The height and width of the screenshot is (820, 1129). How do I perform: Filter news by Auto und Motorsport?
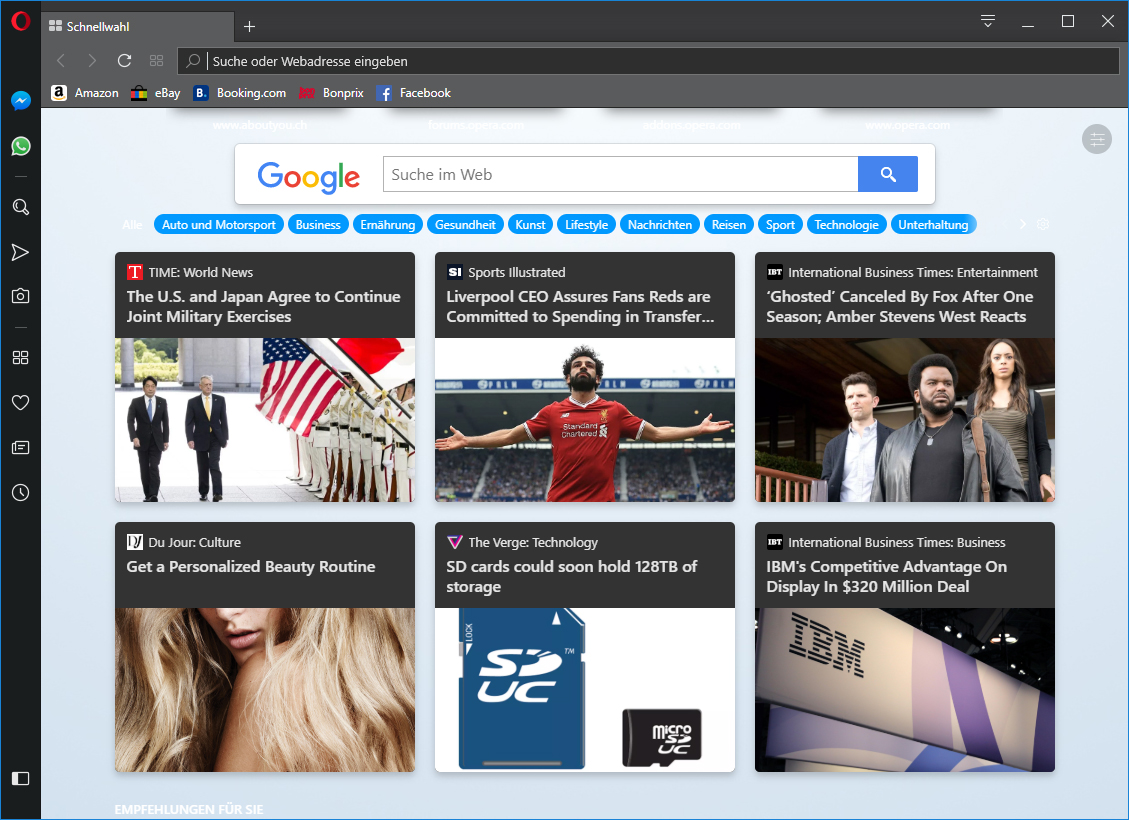tap(219, 225)
